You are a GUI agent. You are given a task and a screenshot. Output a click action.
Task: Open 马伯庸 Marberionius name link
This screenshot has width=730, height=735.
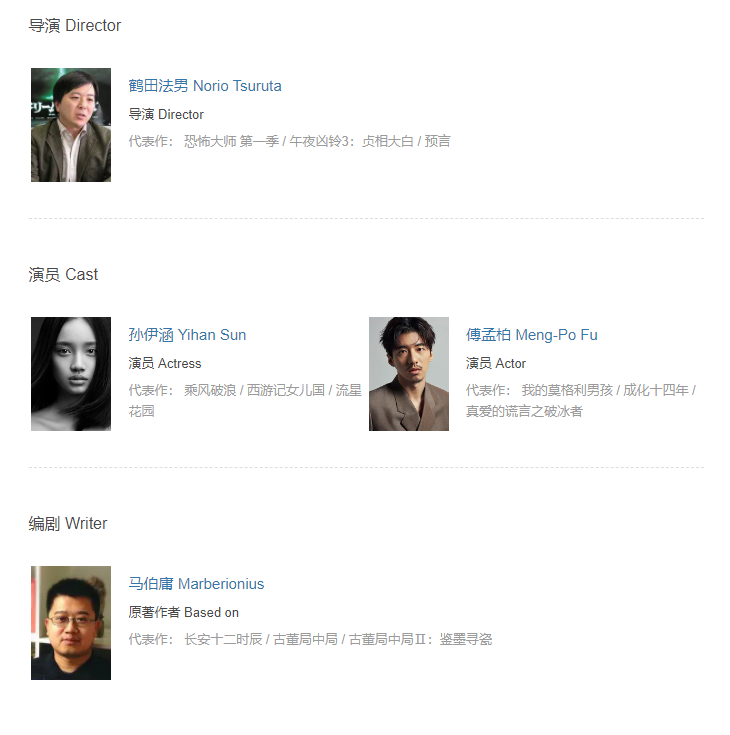[x=196, y=584]
